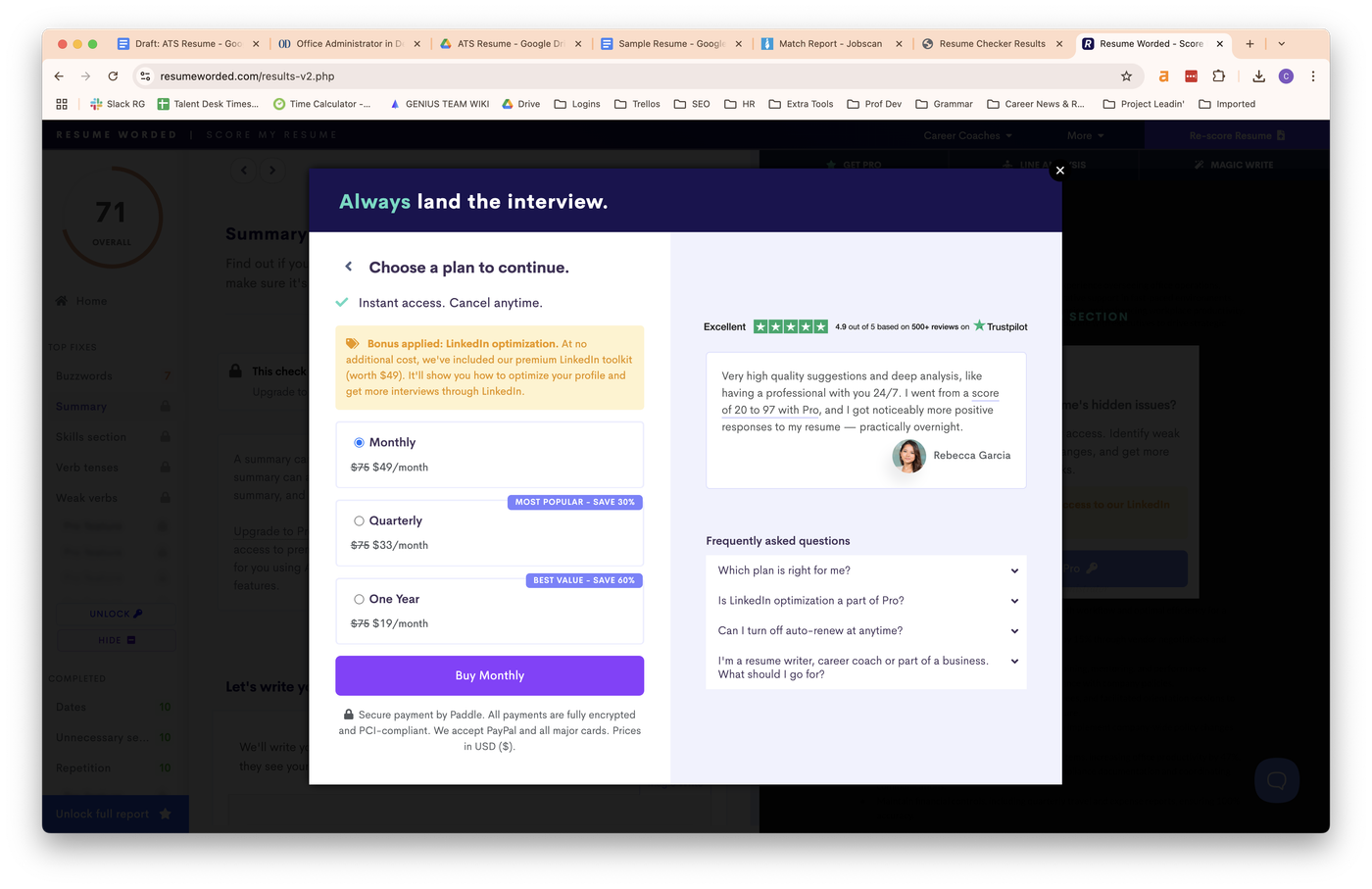The width and height of the screenshot is (1372, 889).
Task: Click the 71 overall score gauge
Action: (112, 219)
